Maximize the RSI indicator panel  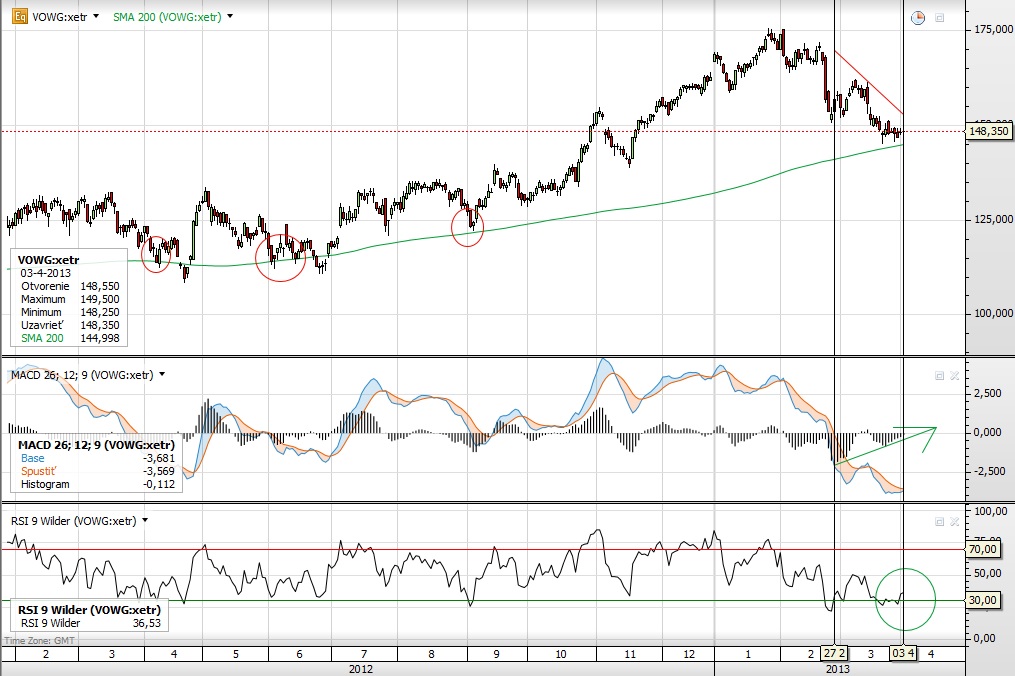click(939, 521)
